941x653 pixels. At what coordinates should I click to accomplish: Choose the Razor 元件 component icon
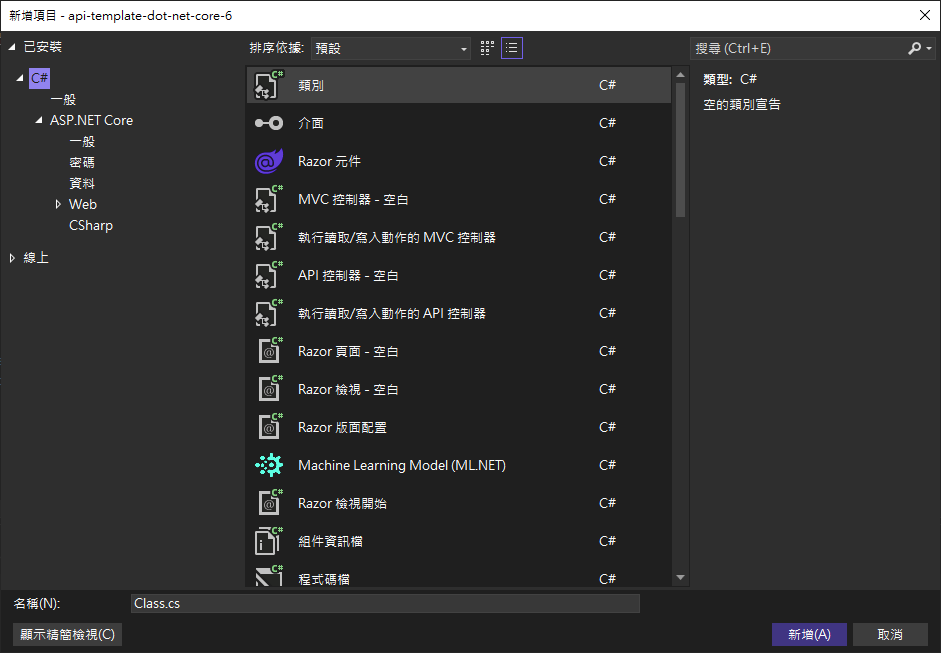click(x=268, y=161)
